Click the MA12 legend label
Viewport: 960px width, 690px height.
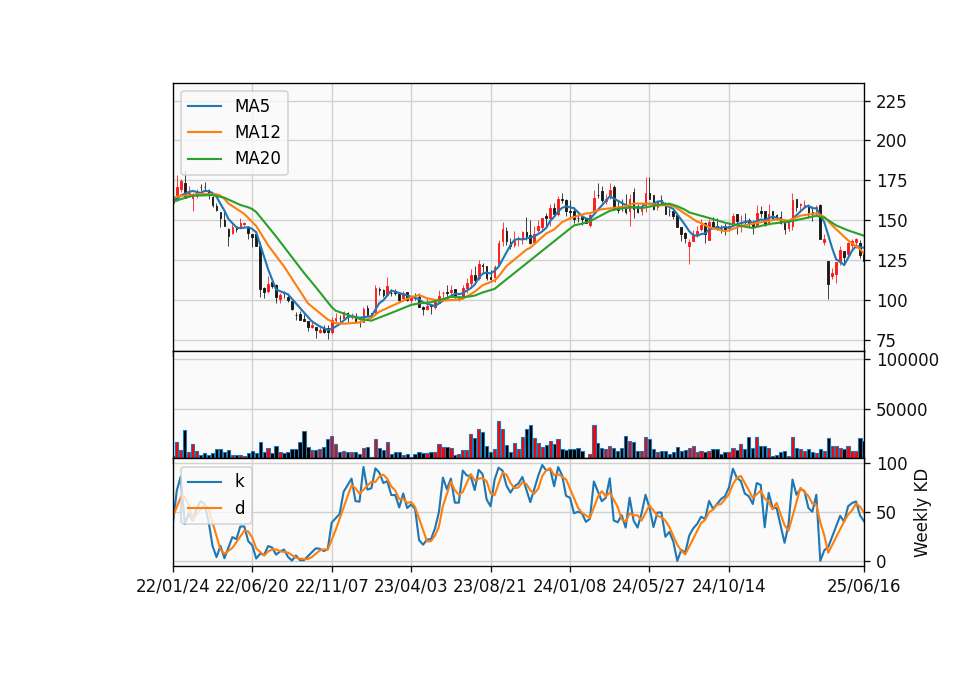point(257,132)
